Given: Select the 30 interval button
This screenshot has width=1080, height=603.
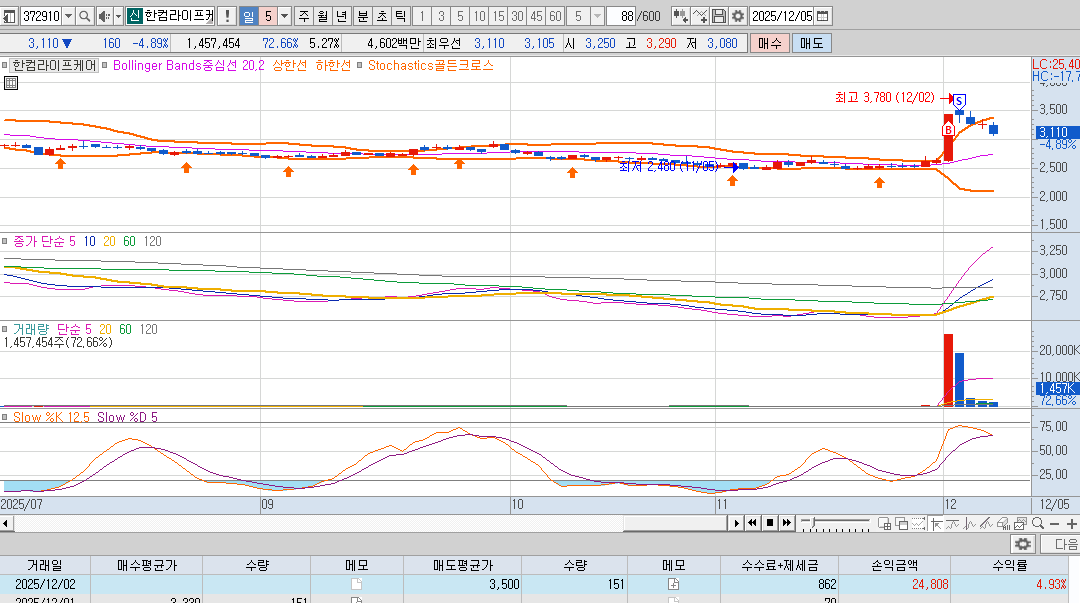Looking at the screenshot, I should tap(517, 16).
